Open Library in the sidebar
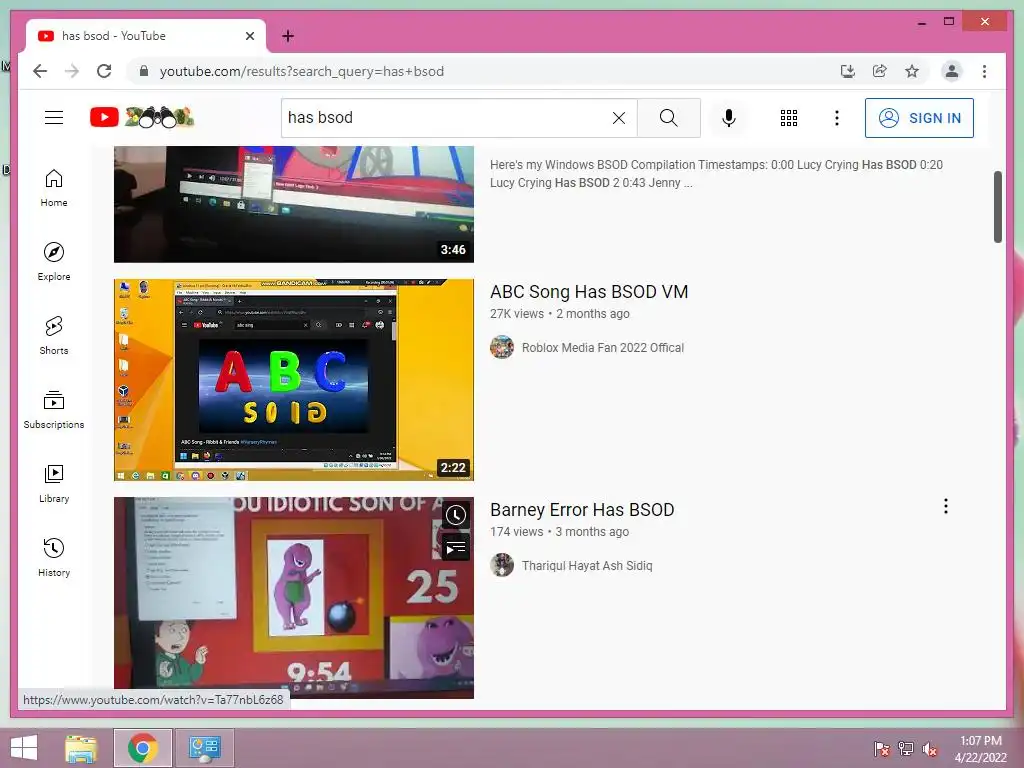Viewport: 1024px width, 768px height. (54, 483)
